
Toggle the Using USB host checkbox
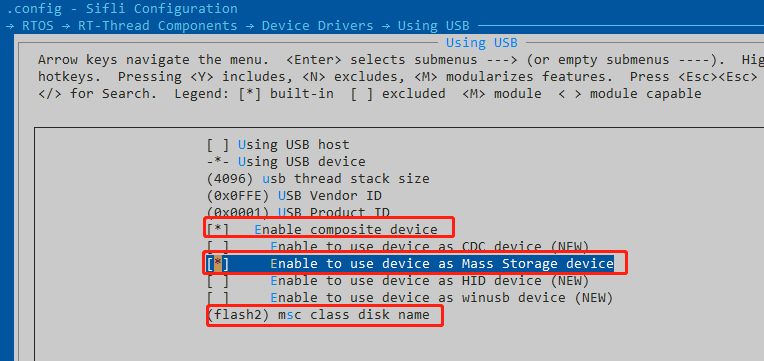[217, 145]
